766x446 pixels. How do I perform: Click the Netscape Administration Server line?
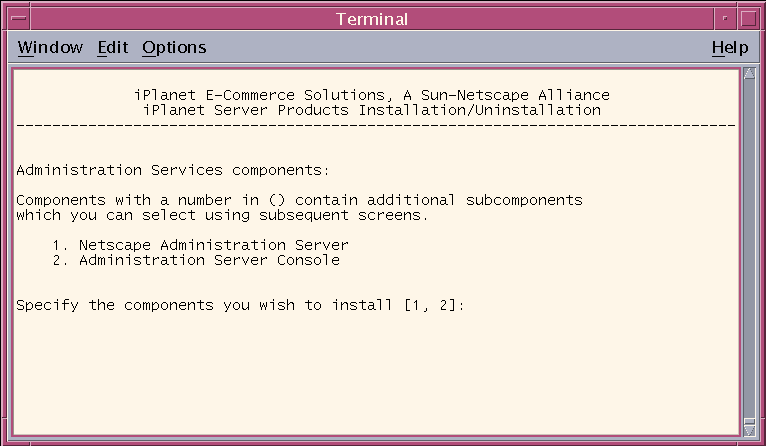point(201,245)
